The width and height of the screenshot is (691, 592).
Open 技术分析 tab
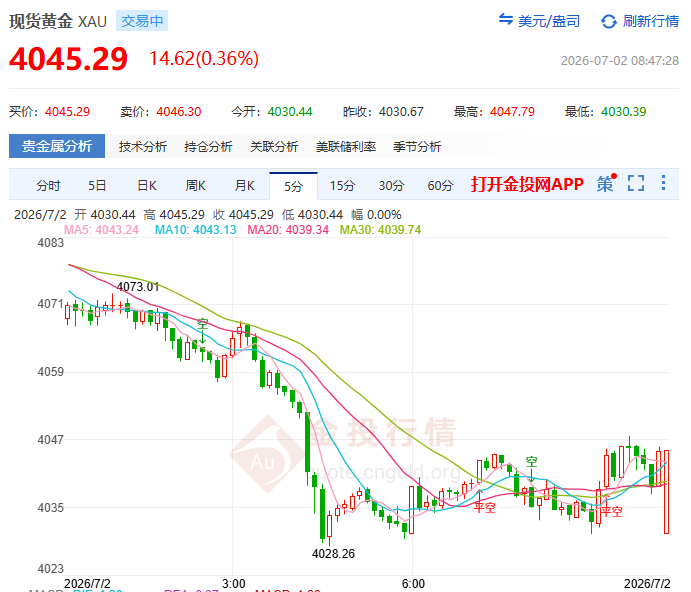point(142,147)
